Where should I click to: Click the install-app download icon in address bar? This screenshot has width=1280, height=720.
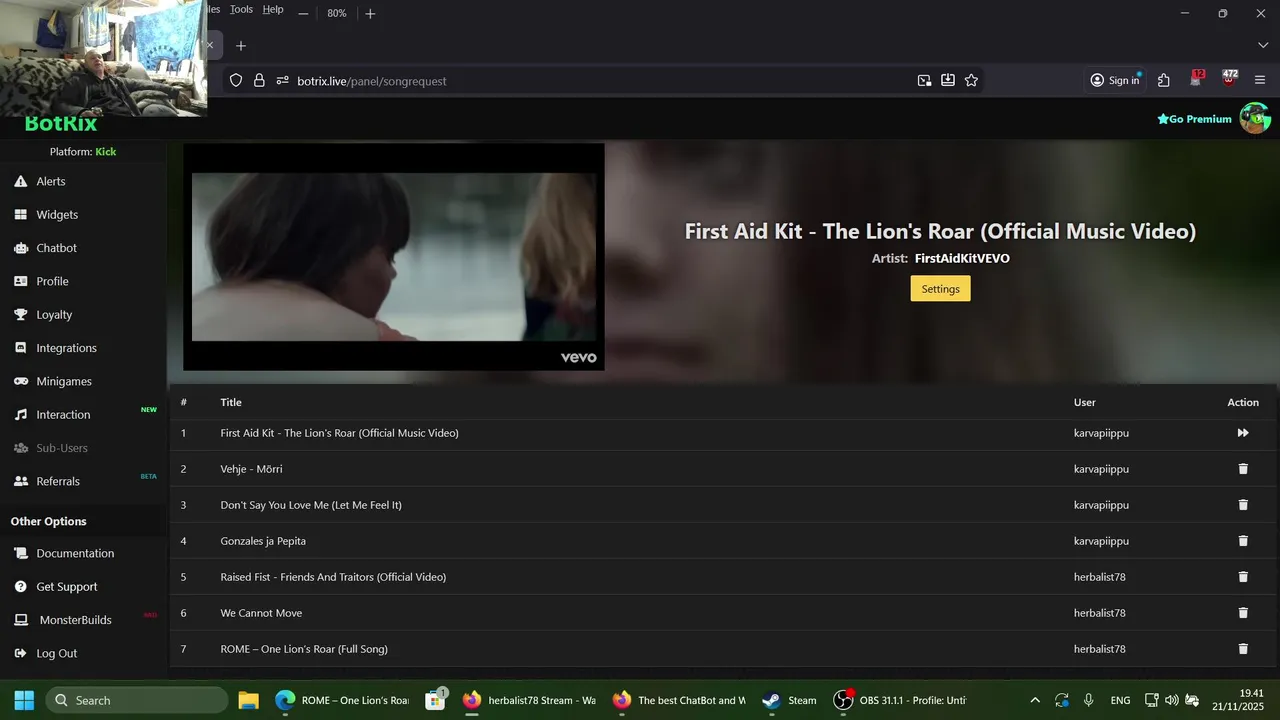click(948, 81)
